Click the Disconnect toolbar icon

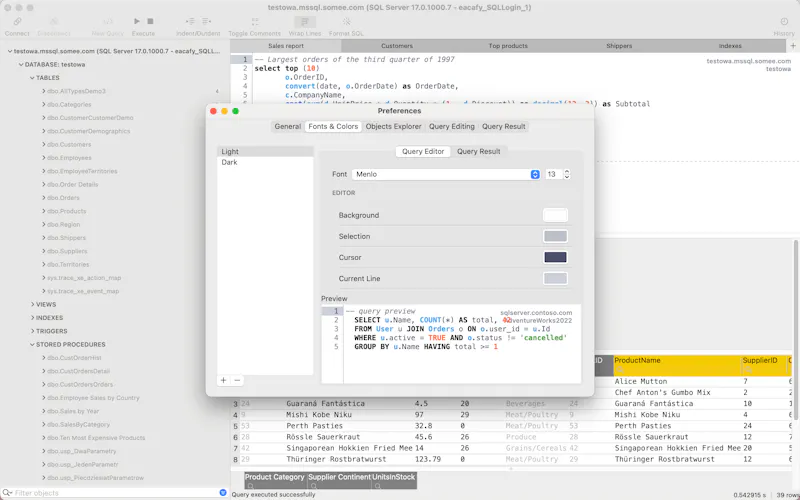[x=54, y=21]
